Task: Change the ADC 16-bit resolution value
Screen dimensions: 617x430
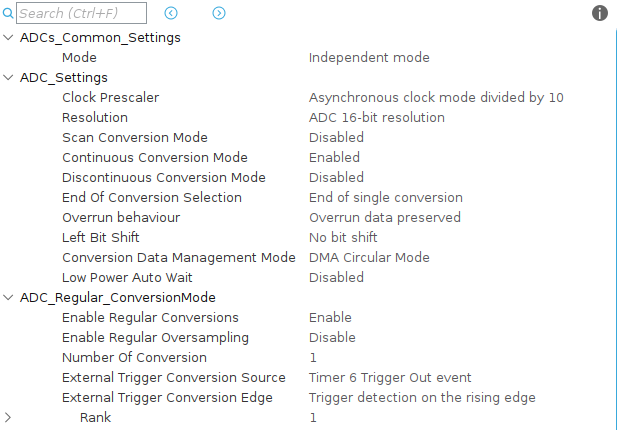Action: tap(376, 118)
